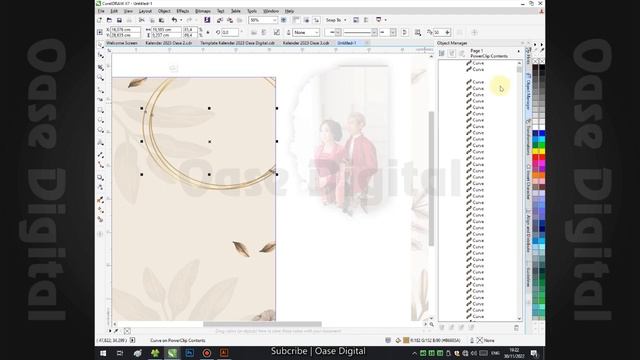Screen dimensions: 640x360
Task: Select the Drop Shadow tool in the toolbox
Action: (100, 178)
